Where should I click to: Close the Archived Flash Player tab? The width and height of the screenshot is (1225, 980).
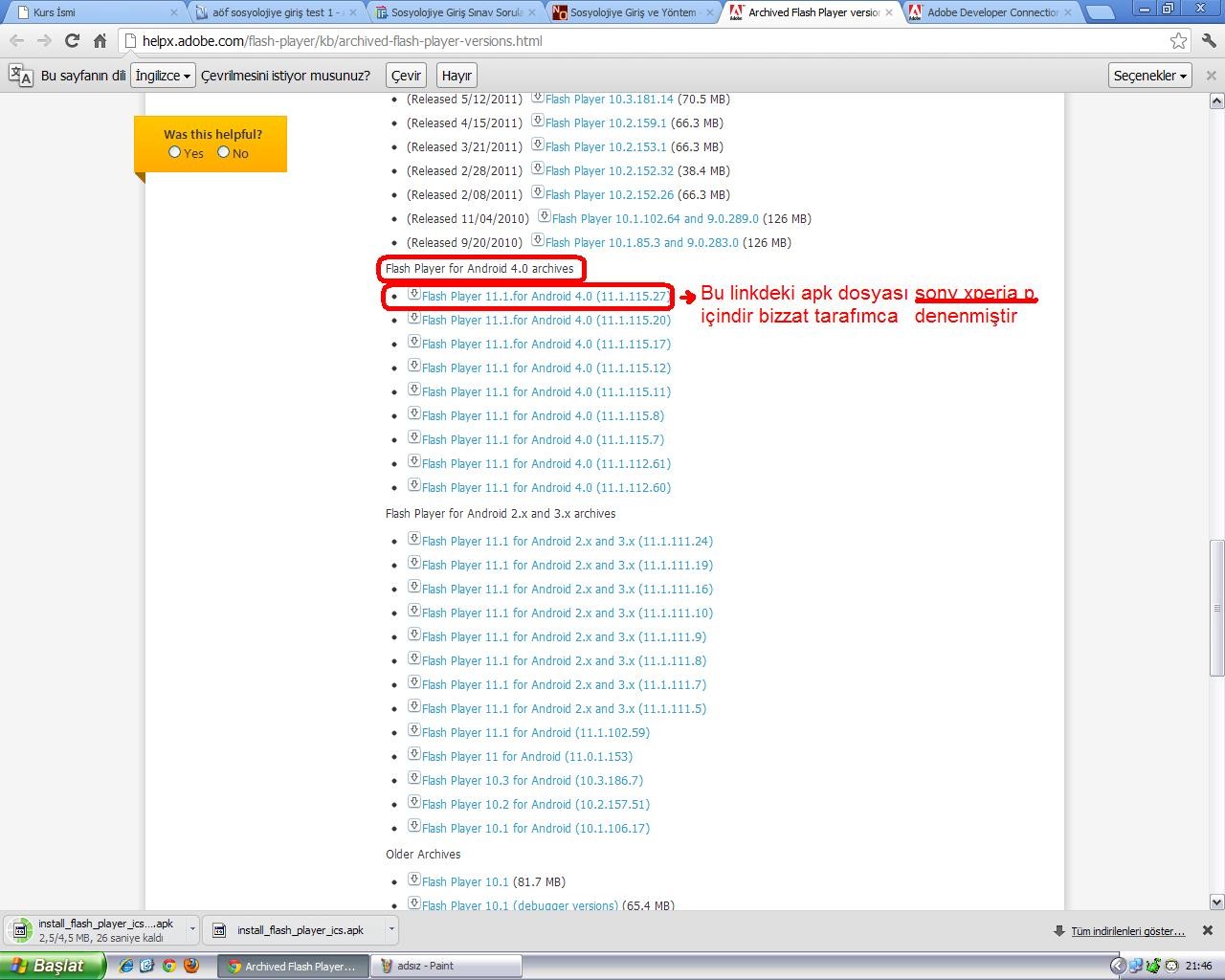[x=889, y=12]
